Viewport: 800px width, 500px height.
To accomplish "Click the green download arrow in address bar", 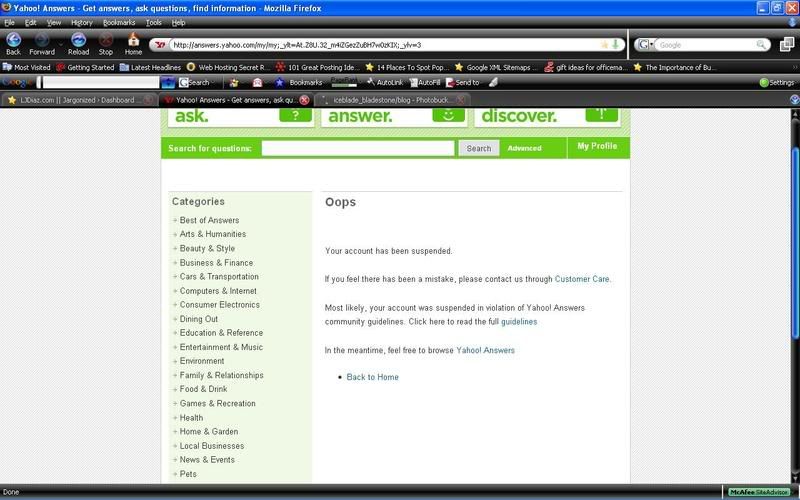I will (x=616, y=45).
